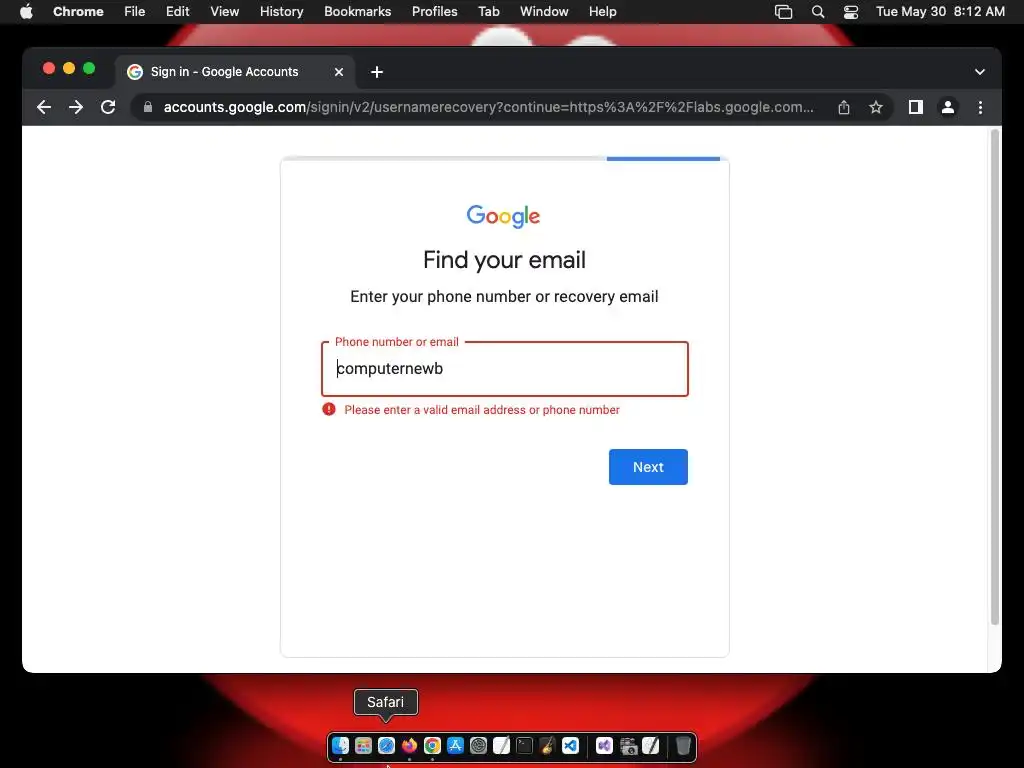Screen dimensions: 1024x768
Task: Go back to the previous page
Action: pyautogui.click(x=44, y=107)
